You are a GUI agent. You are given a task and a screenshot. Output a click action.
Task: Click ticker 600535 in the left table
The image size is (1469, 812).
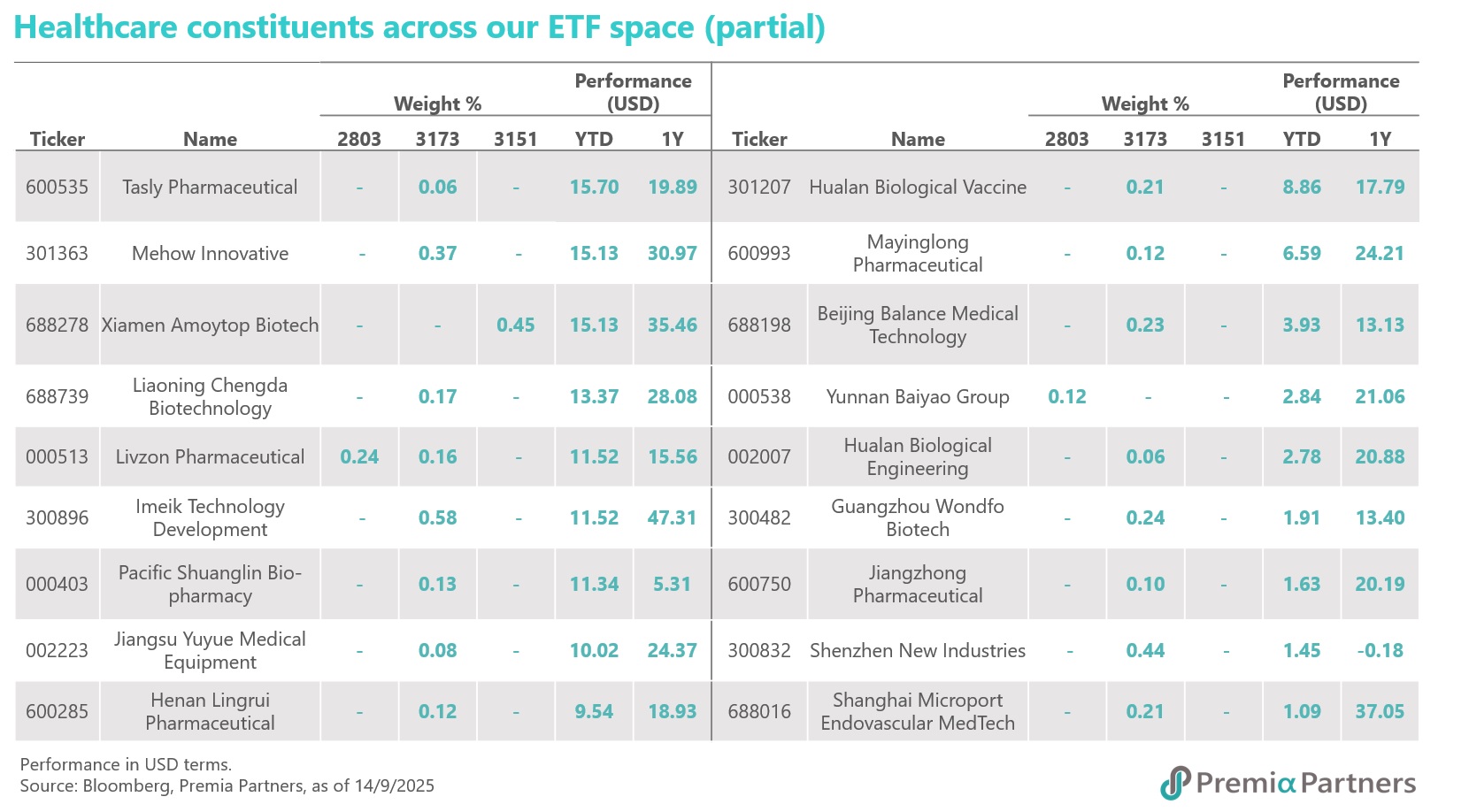[57, 188]
